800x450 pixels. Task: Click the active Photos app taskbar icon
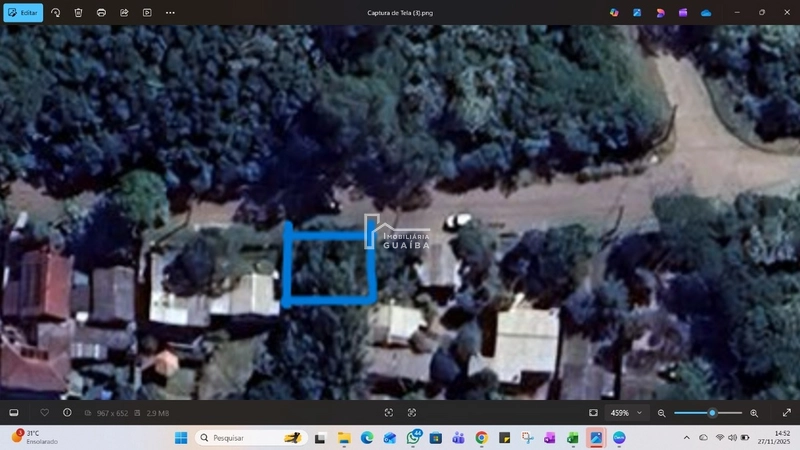pyautogui.click(x=596, y=438)
